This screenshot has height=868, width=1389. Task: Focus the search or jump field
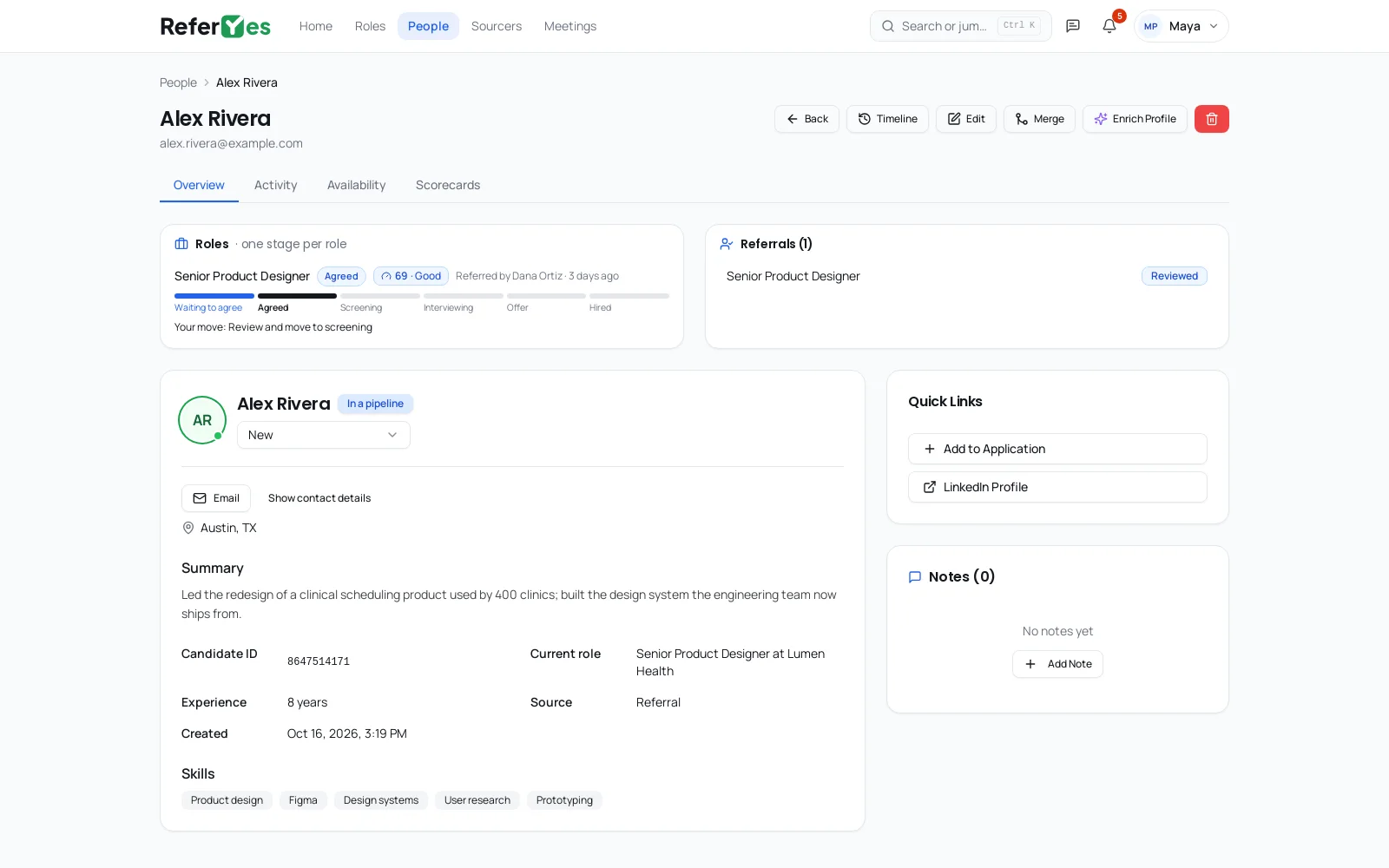point(961,26)
